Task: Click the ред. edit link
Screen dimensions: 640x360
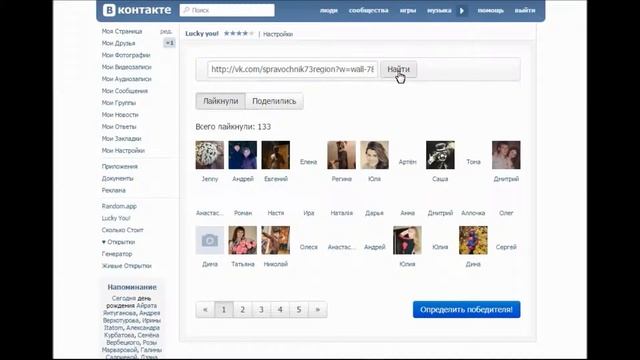Action: point(166,31)
